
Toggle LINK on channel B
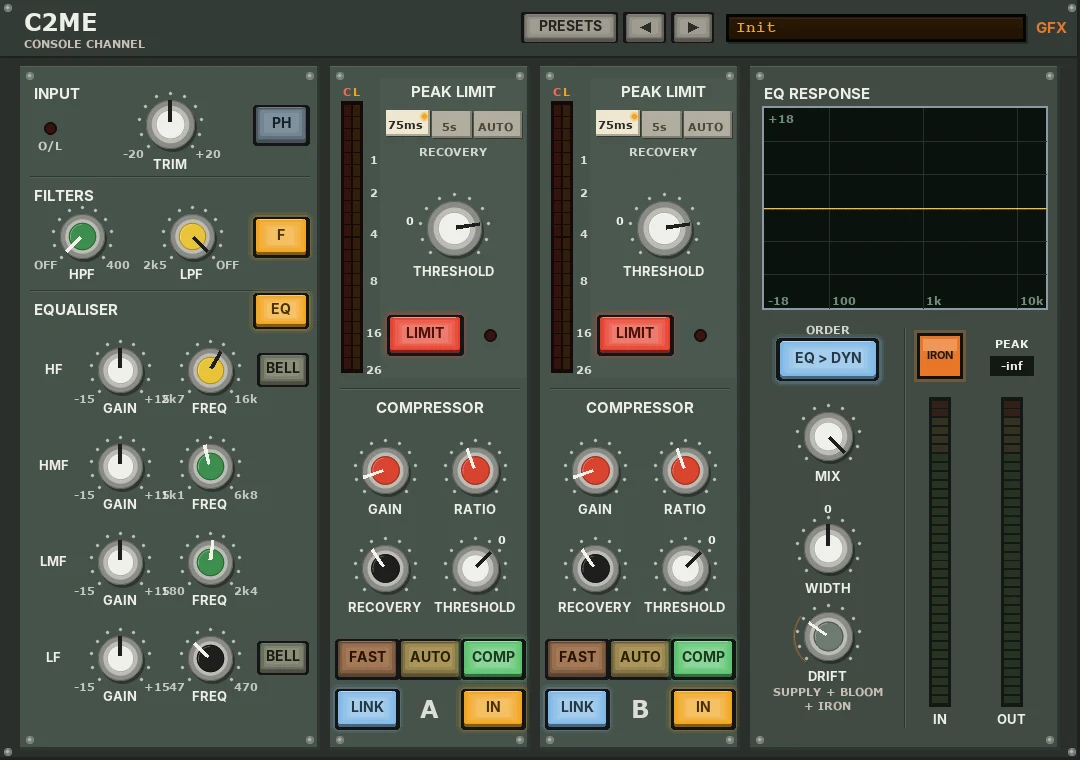tap(577, 708)
